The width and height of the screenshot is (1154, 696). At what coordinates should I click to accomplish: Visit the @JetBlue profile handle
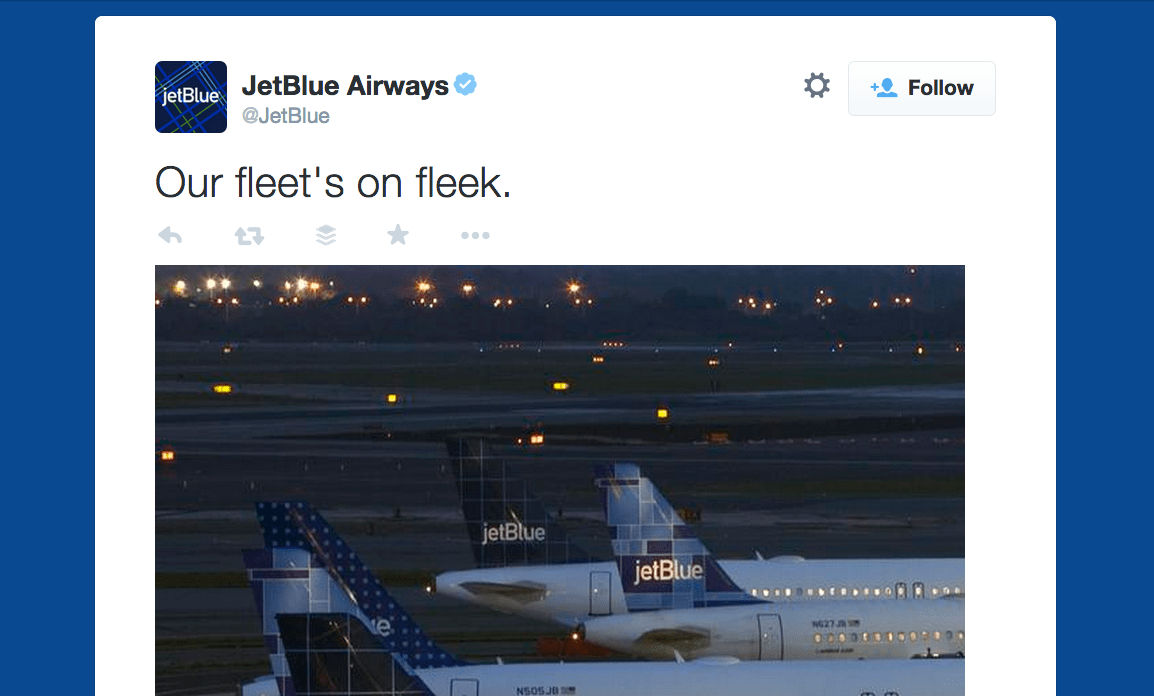pyautogui.click(x=289, y=115)
